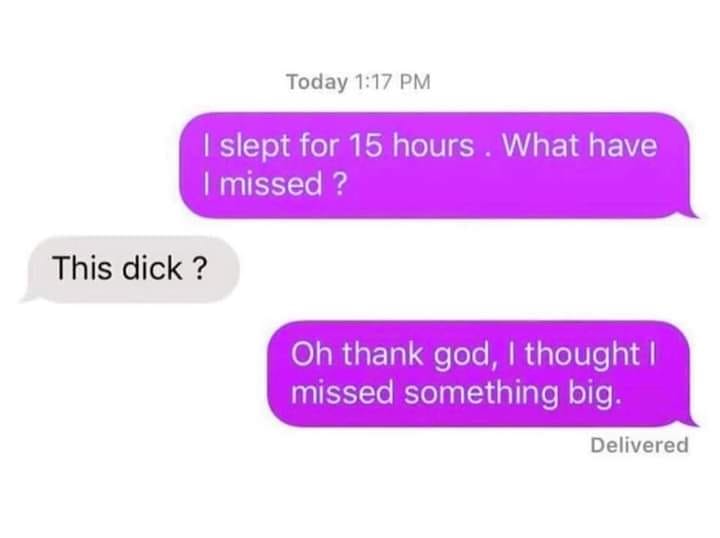Click the tail of the last purple bubble

coord(690,421)
